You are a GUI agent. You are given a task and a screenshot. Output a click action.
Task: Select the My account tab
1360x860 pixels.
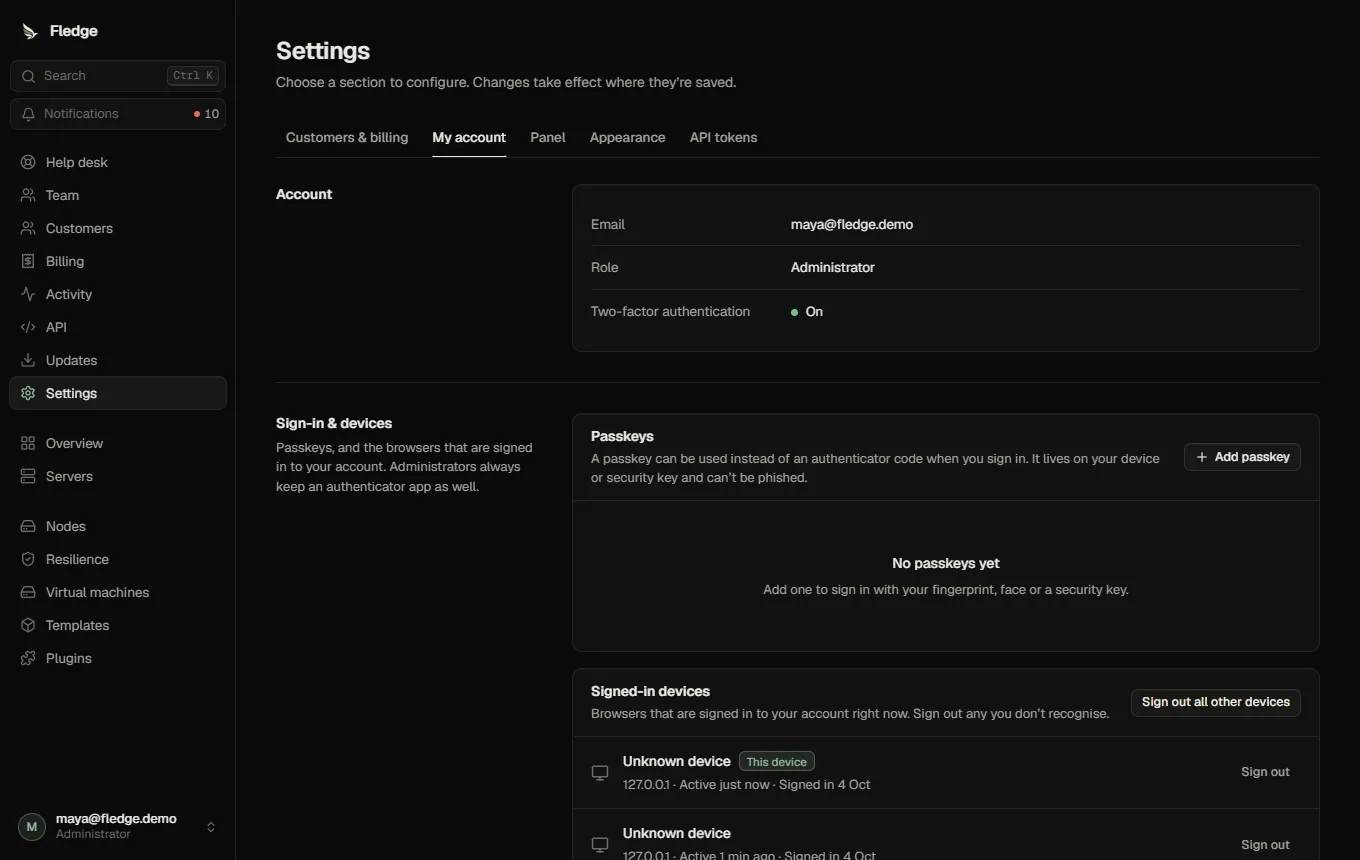pyautogui.click(x=469, y=137)
